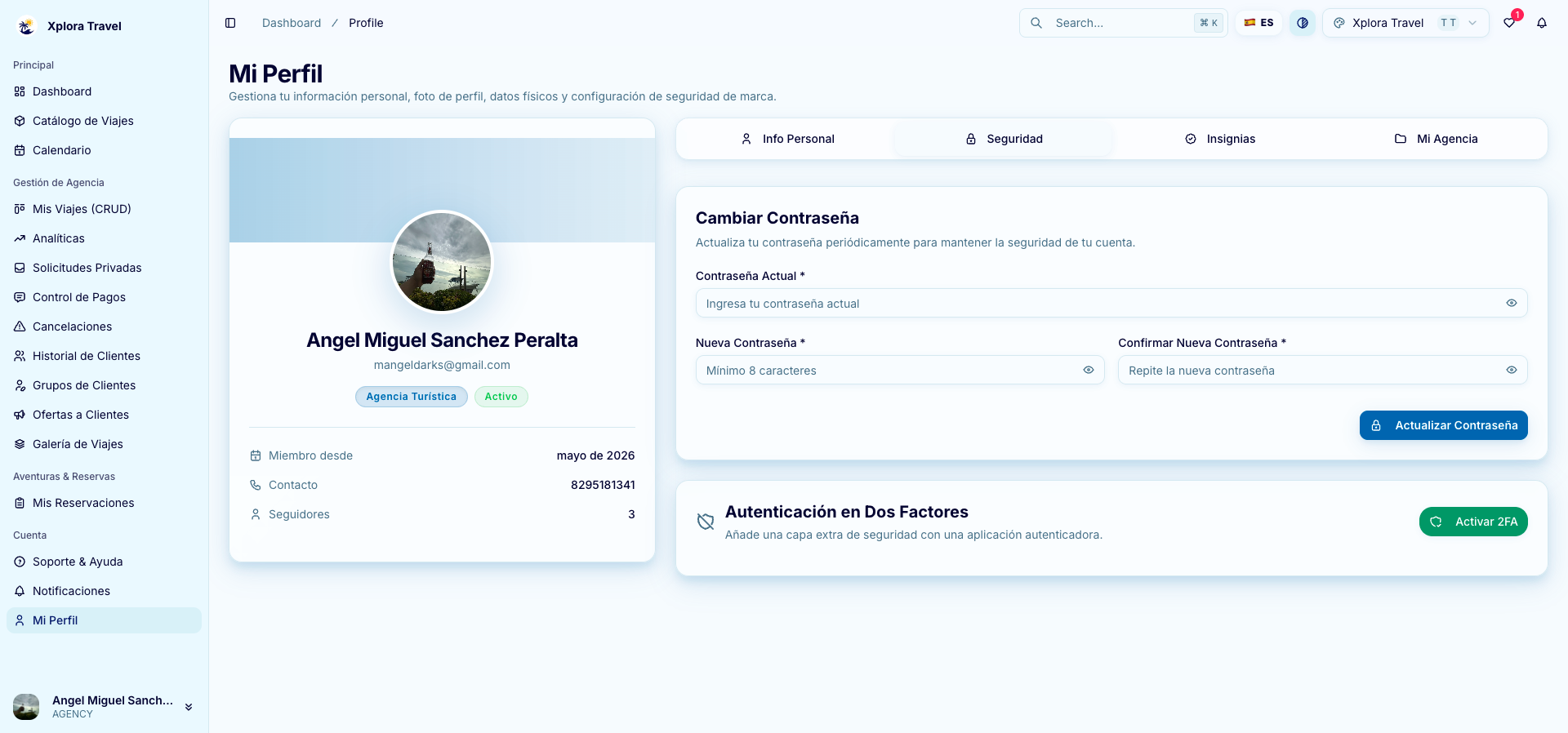
Task: Open Notificaciones in sidebar
Action: [104, 591]
